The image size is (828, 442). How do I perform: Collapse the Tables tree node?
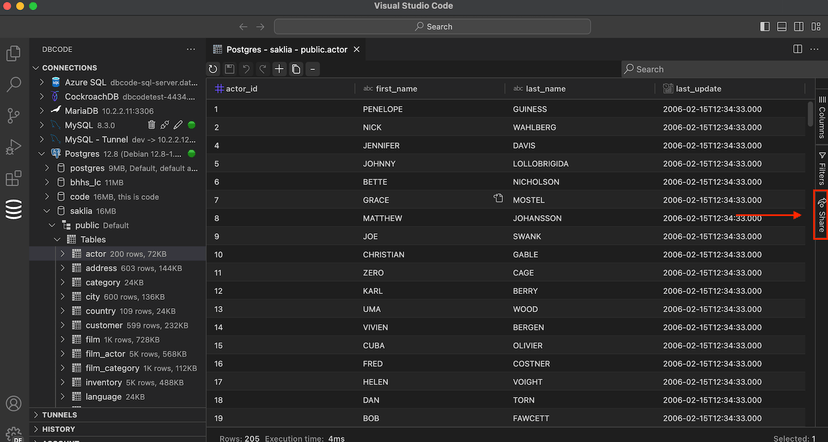(57, 240)
